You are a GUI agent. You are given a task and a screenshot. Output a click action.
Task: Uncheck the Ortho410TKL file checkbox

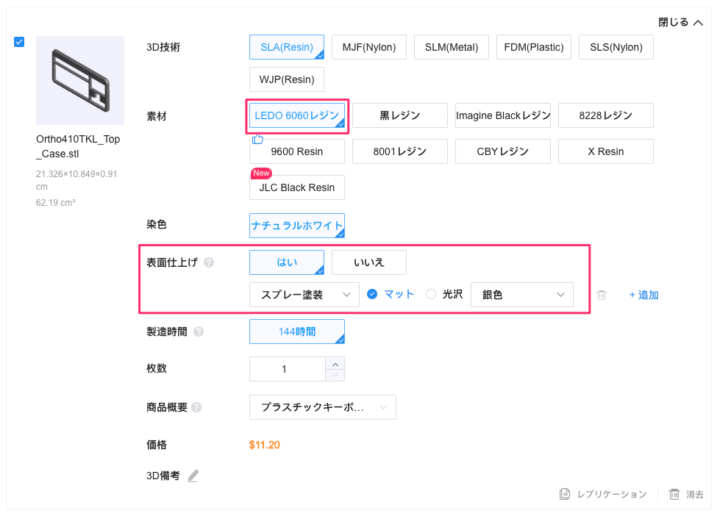(19, 42)
